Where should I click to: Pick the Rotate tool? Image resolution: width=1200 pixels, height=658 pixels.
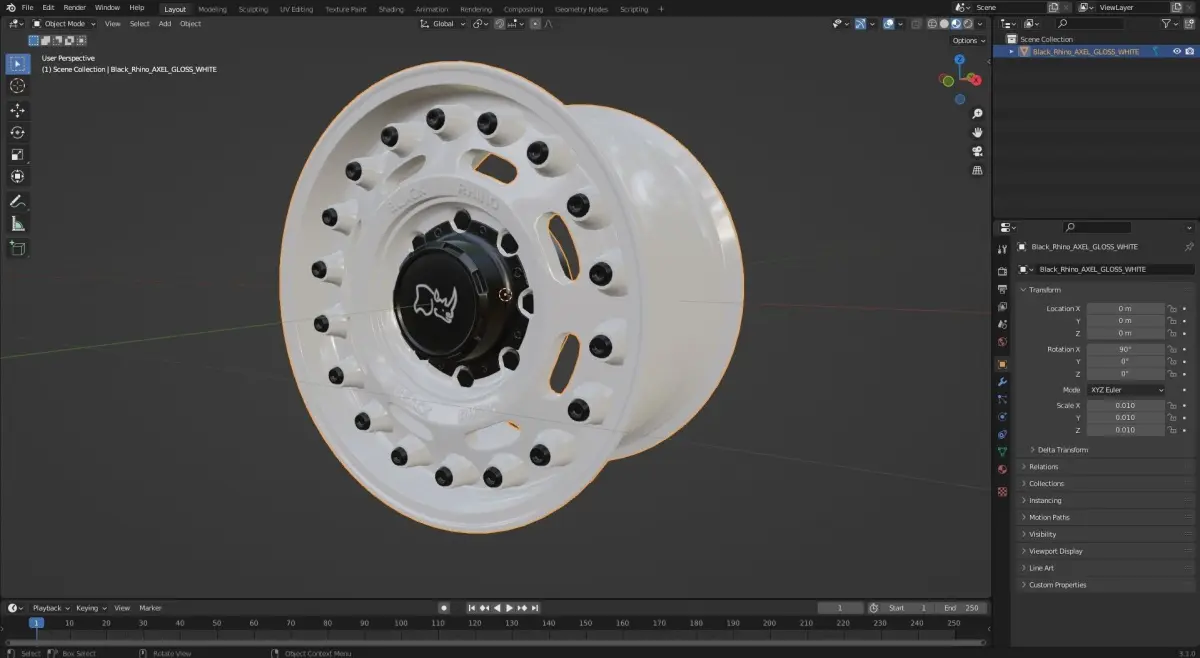(18, 132)
